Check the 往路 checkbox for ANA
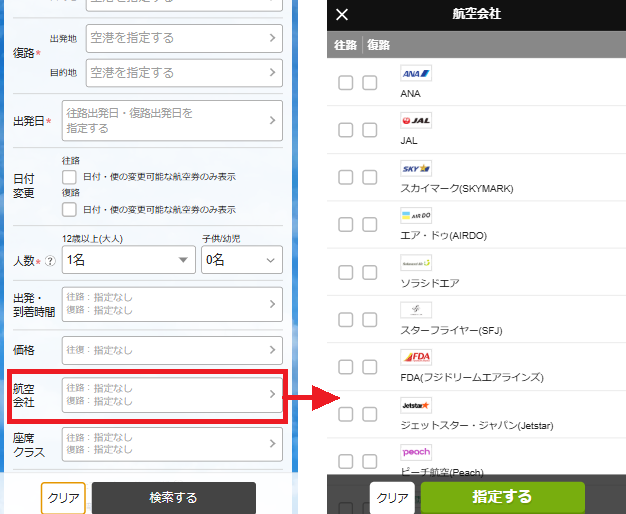The image size is (626, 514). tap(345, 83)
